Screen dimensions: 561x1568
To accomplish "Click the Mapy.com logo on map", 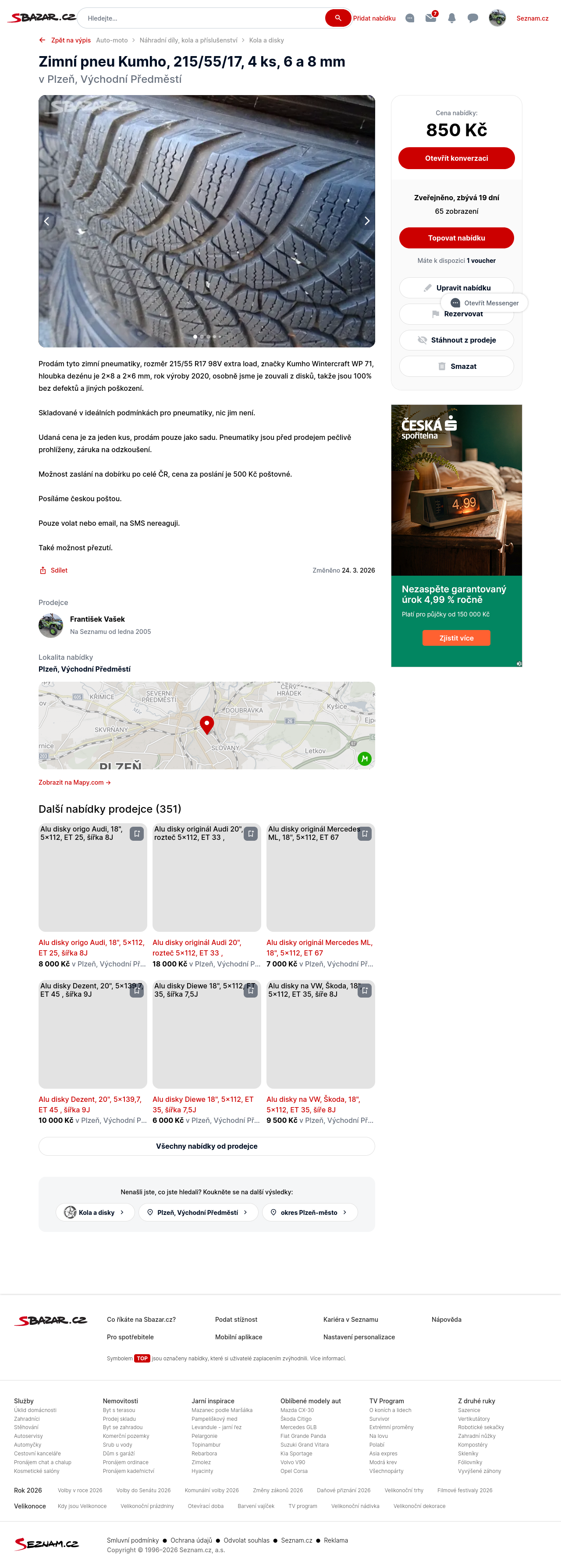I will pyautogui.click(x=364, y=758).
